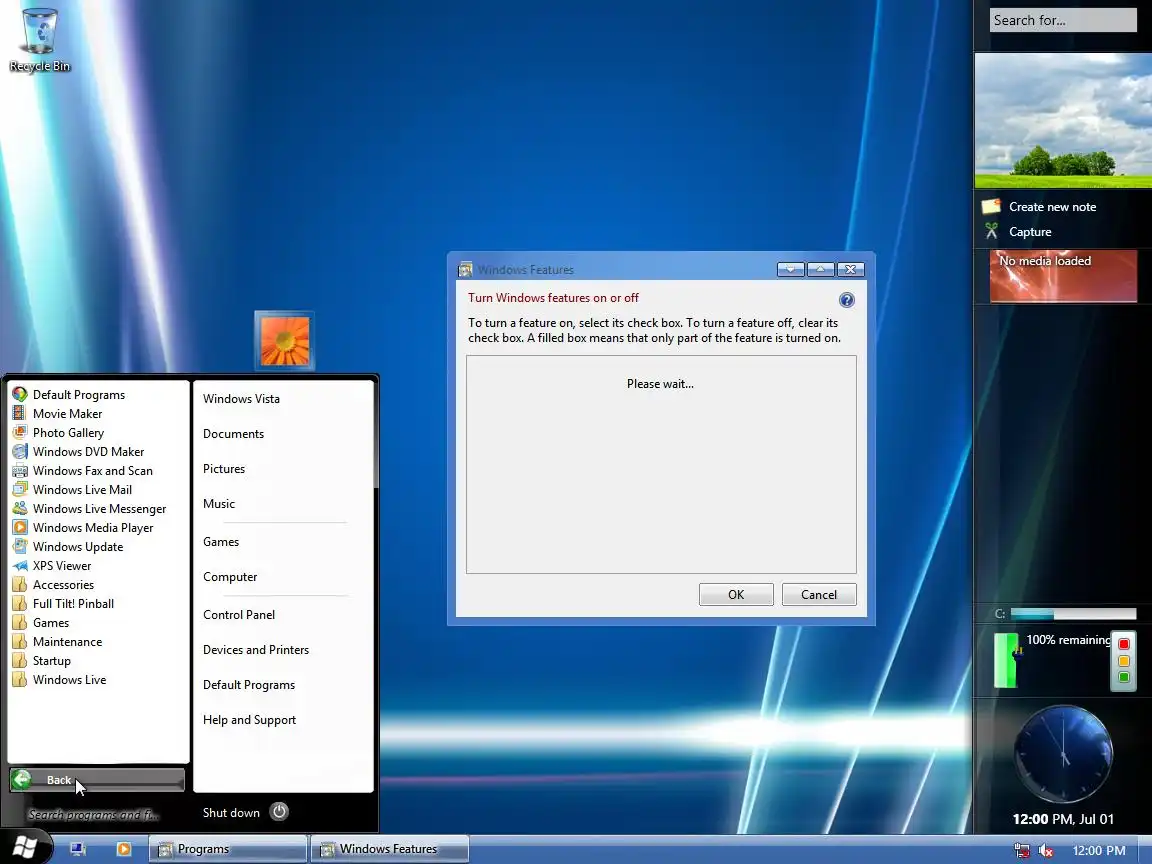Screen dimensions: 1152x864
Task: Click the traffic light gadget in sidebar
Action: click(1123, 660)
